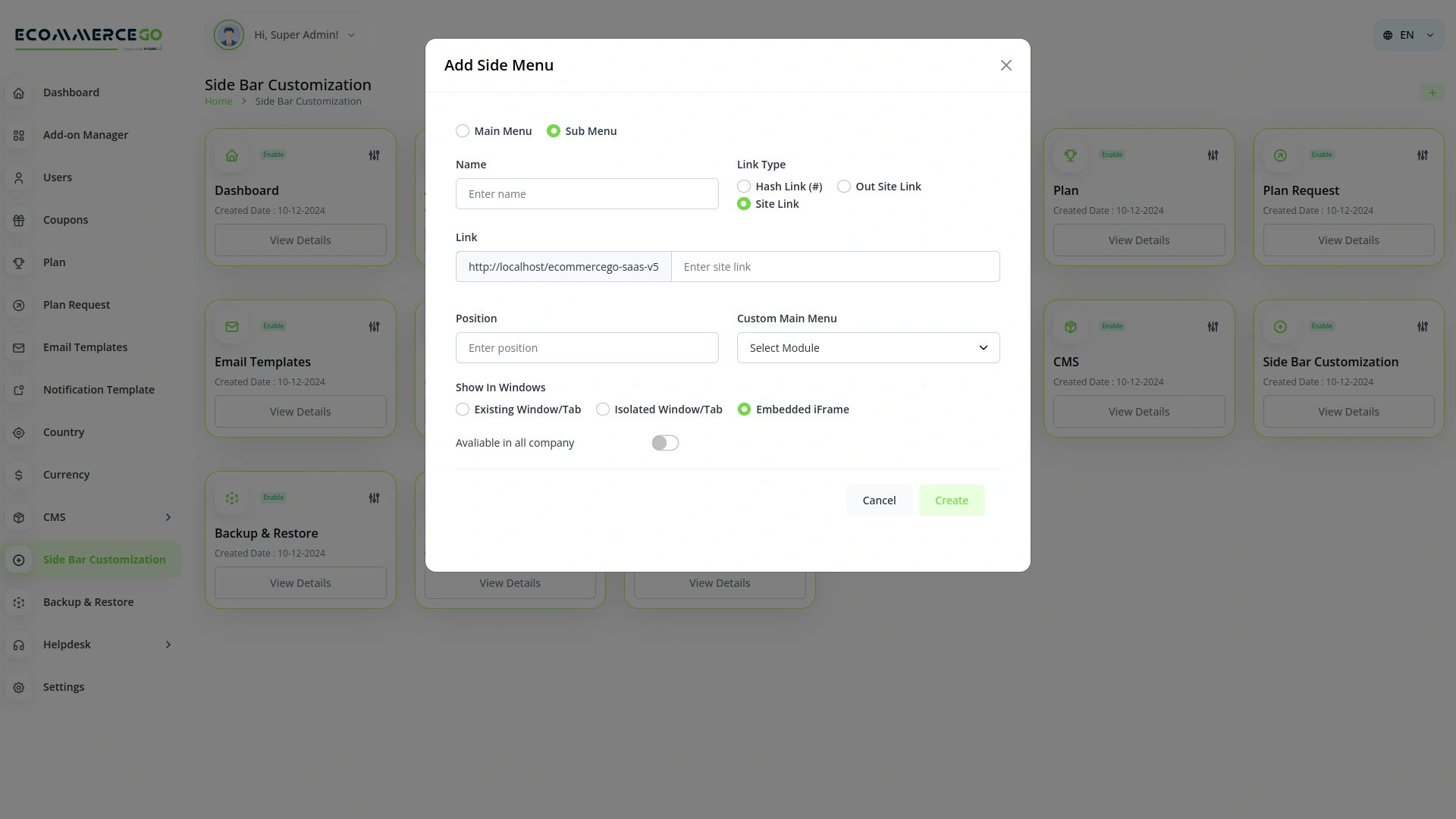The height and width of the screenshot is (819, 1456).
Task: Expand the CMS sidebar section
Action: pos(168,517)
